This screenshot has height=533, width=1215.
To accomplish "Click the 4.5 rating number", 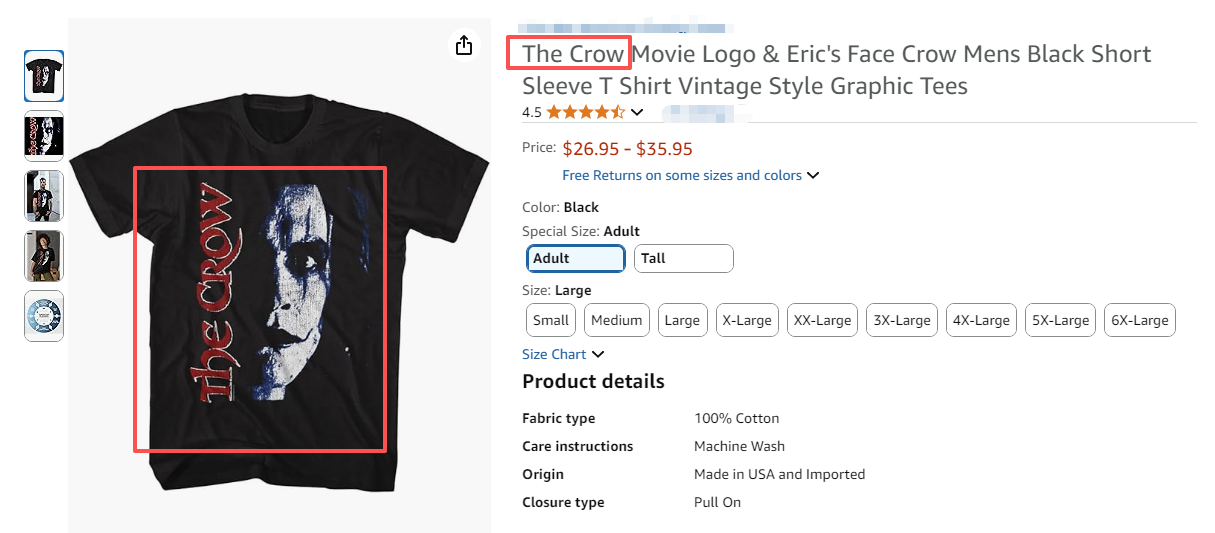I will coord(532,112).
